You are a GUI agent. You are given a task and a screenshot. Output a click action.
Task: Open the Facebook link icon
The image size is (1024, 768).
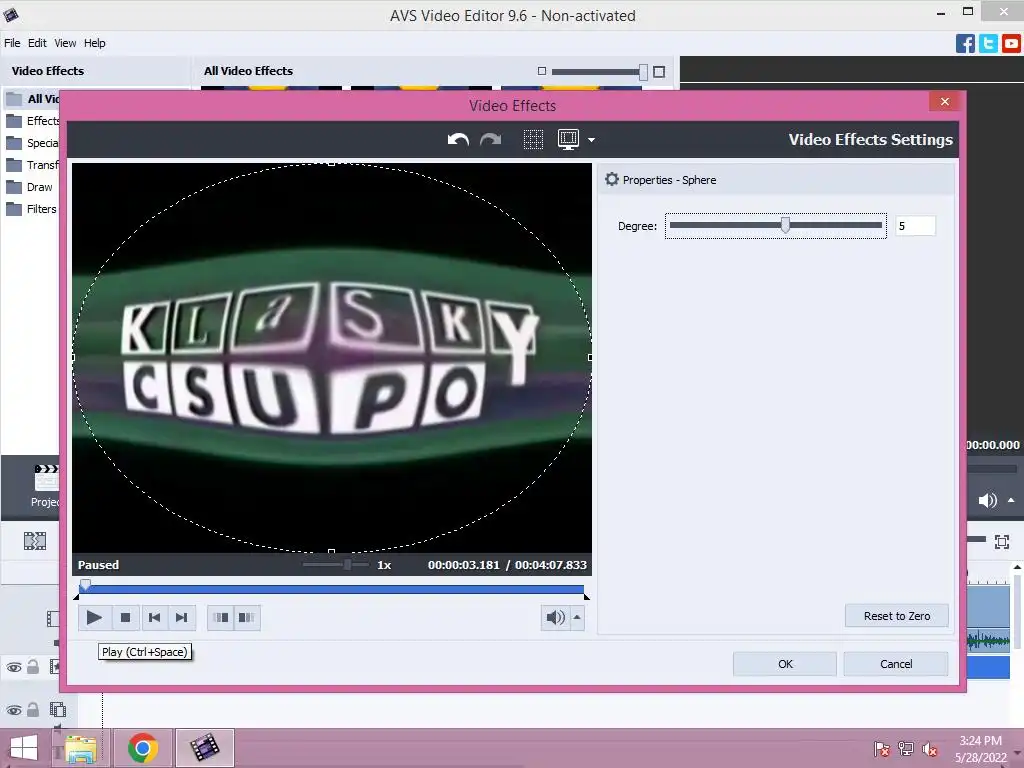965,44
